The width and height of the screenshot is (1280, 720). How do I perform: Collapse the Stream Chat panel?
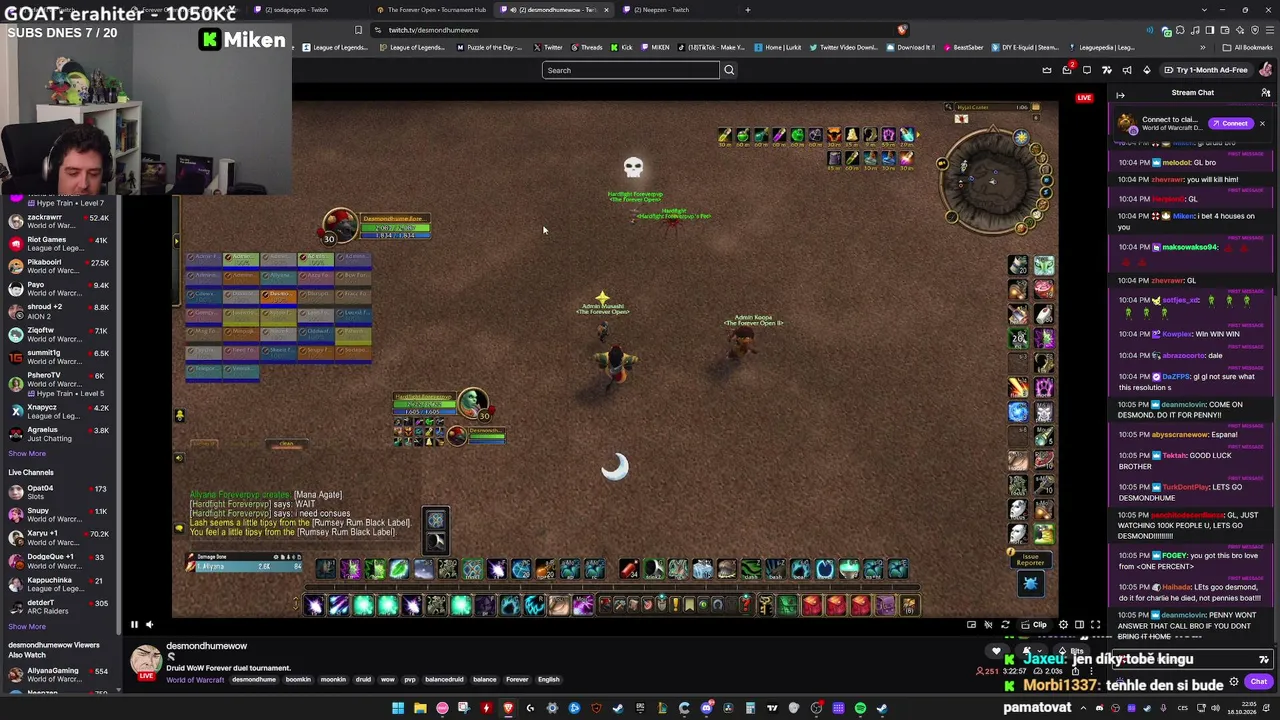click(x=1120, y=95)
